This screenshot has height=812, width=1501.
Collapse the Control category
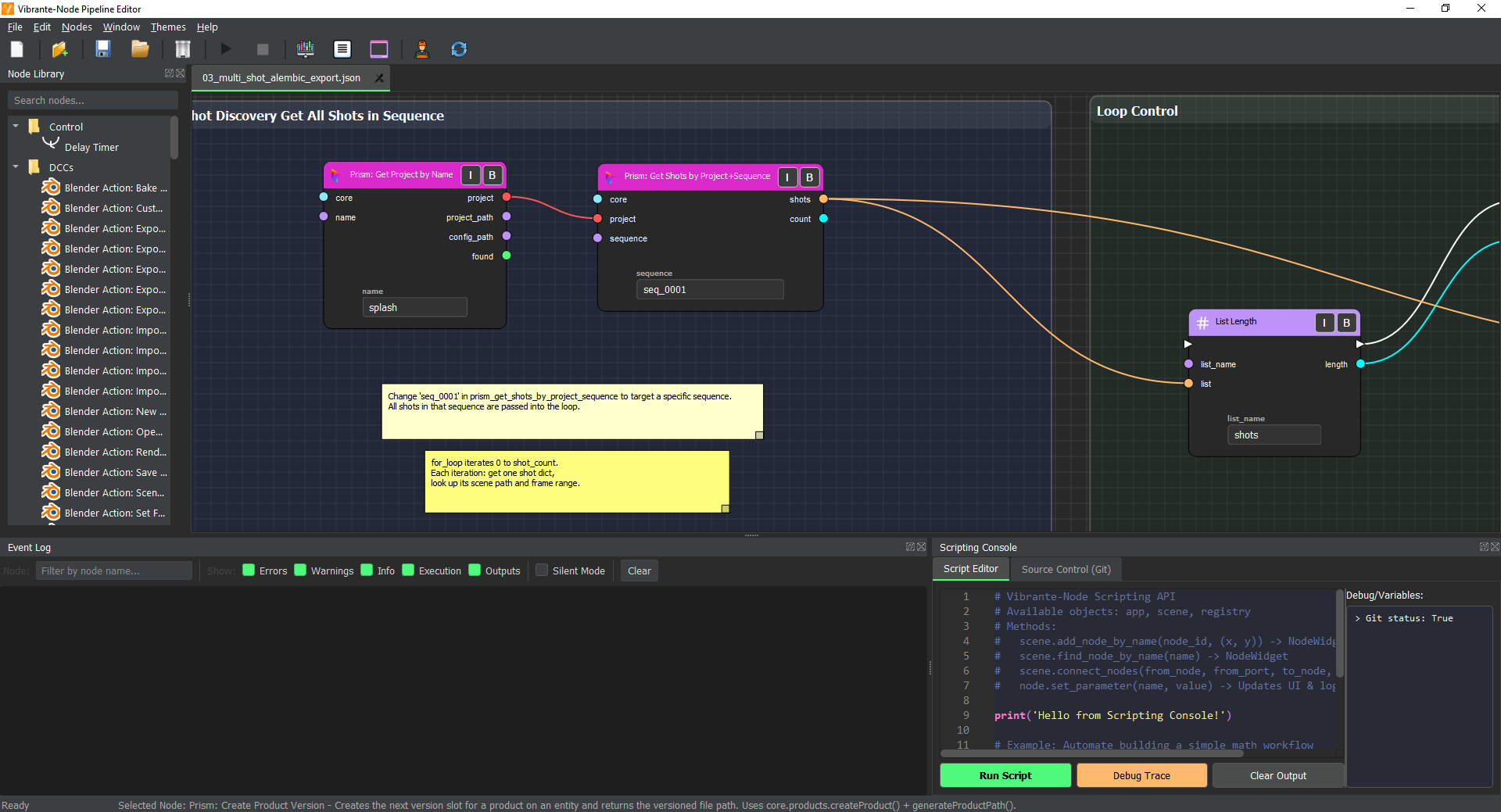click(16, 126)
